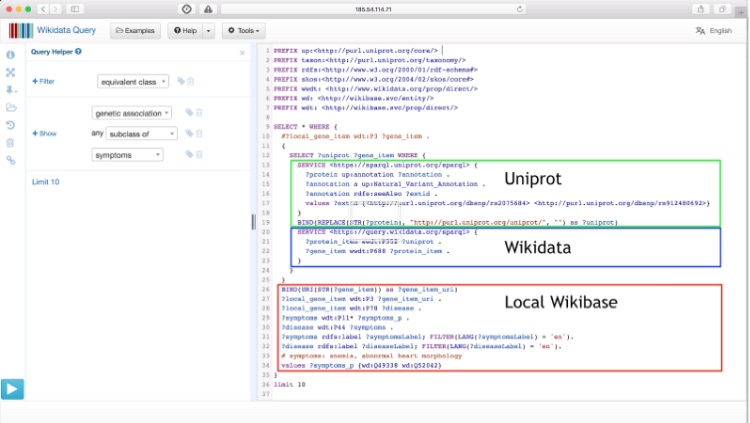Click tag icon beside subclass of
The width and height of the screenshot is (750, 423).
(189, 134)
